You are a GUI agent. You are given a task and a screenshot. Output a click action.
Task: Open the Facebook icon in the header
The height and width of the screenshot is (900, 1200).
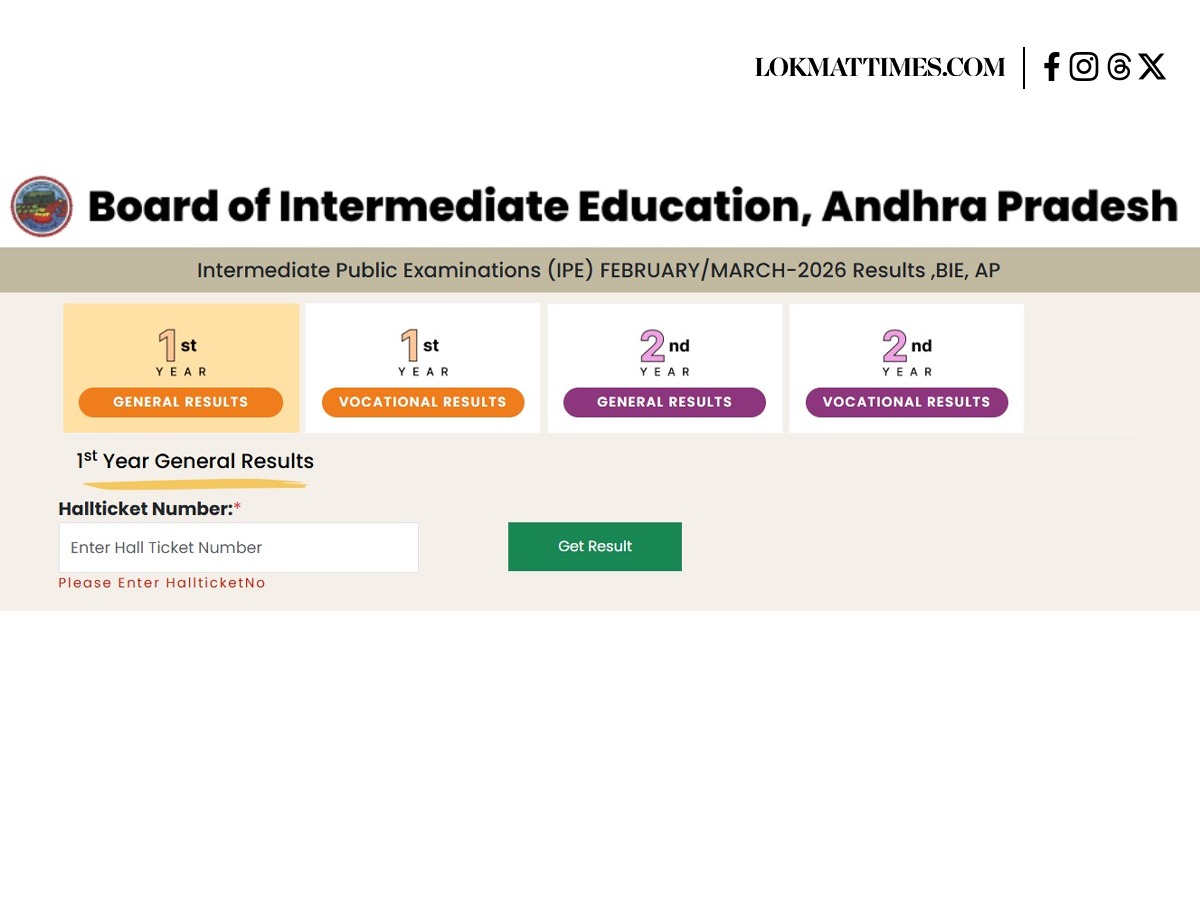[x=1051, y=67]
